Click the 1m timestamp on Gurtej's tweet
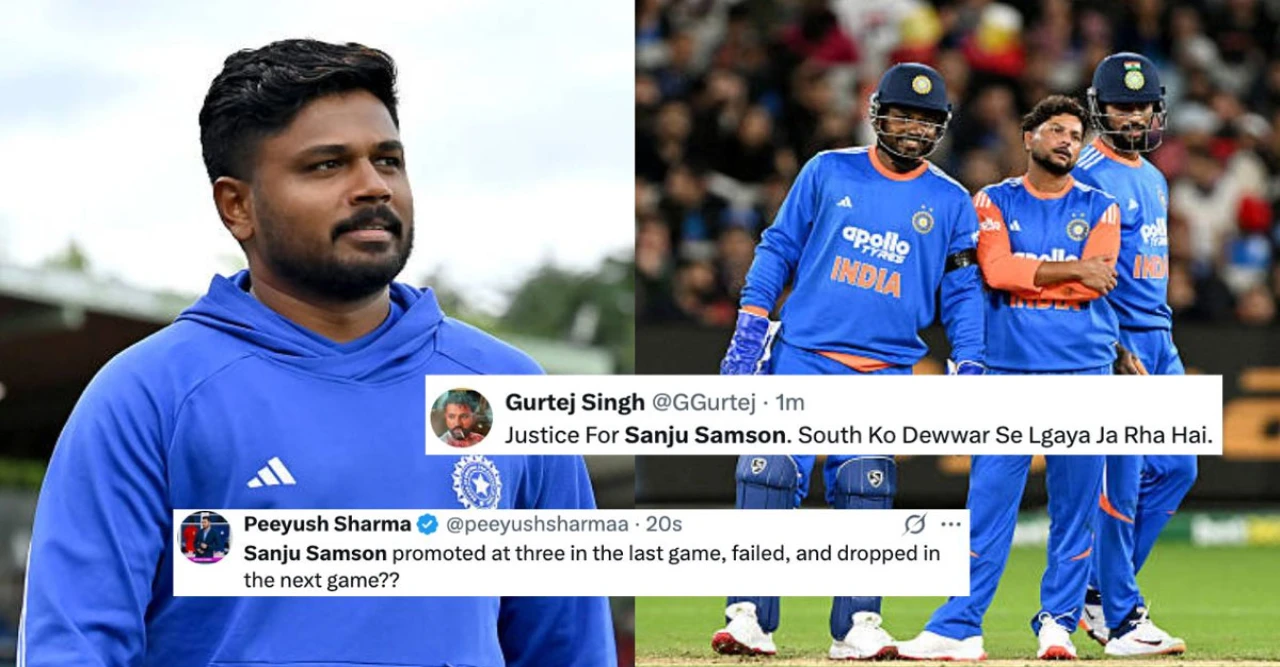The height and width of the screenshot is (667, 1280). [x=790, y=403]
